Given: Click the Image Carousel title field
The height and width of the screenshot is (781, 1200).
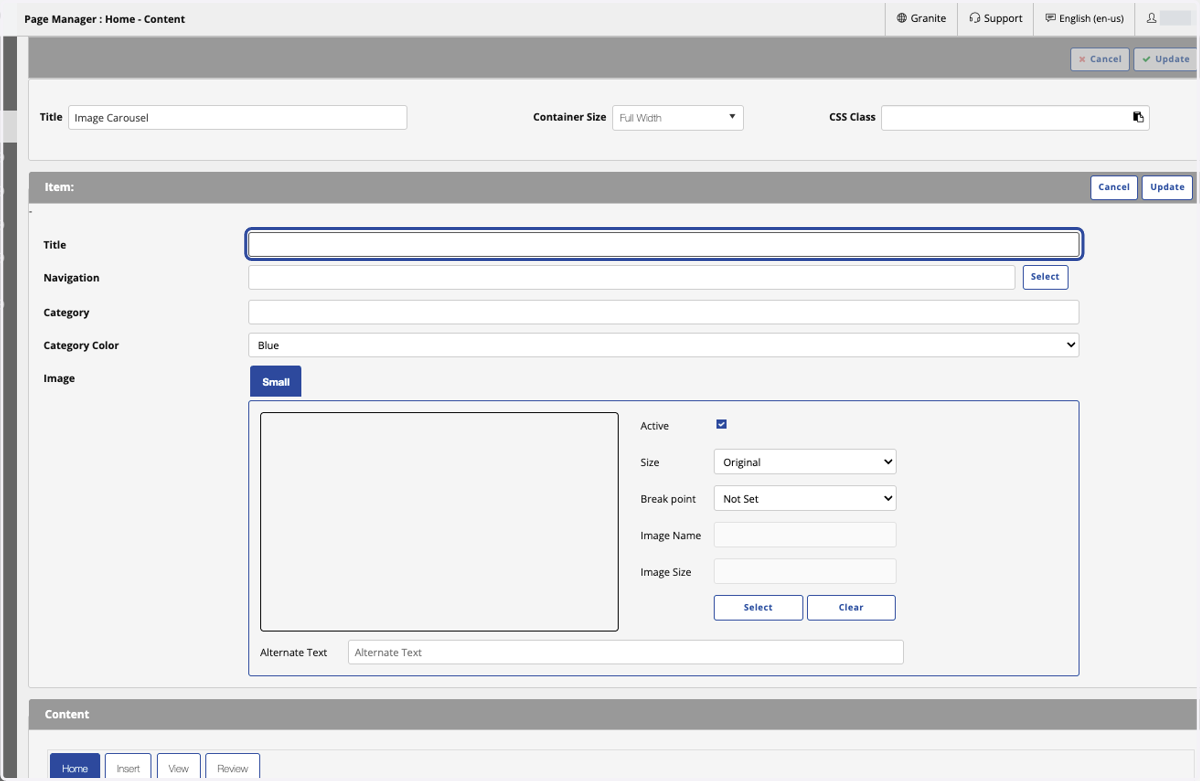Looking at the screenshot, I should 237,117.
